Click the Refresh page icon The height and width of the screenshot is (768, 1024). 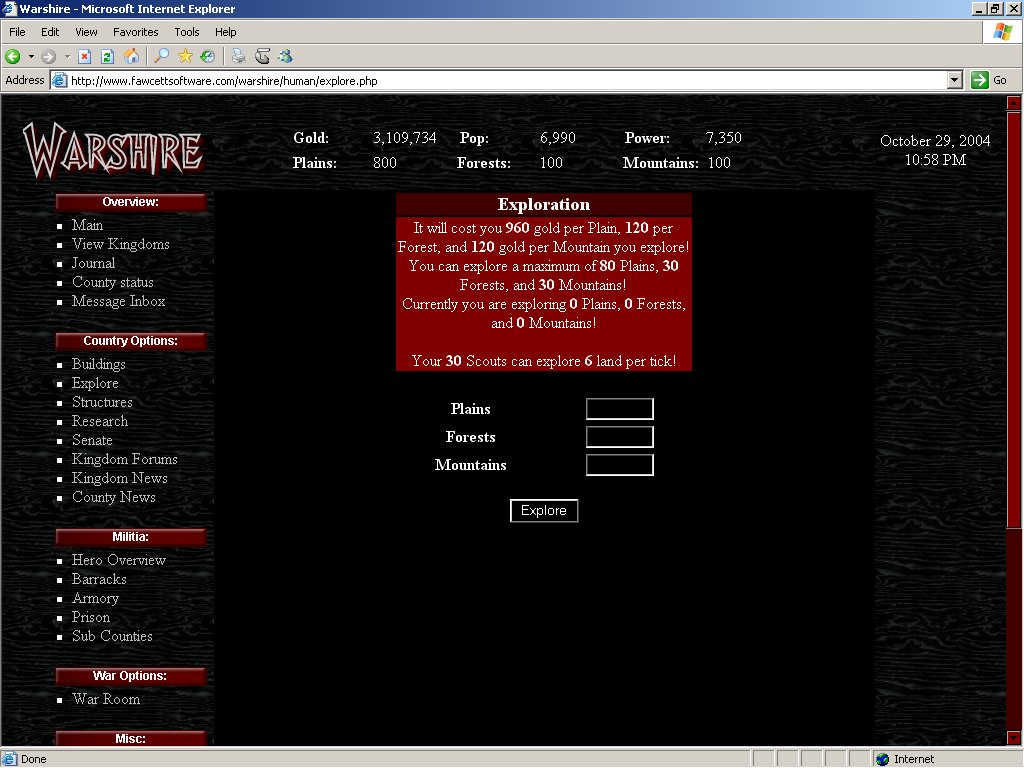[x=105, y=56]
